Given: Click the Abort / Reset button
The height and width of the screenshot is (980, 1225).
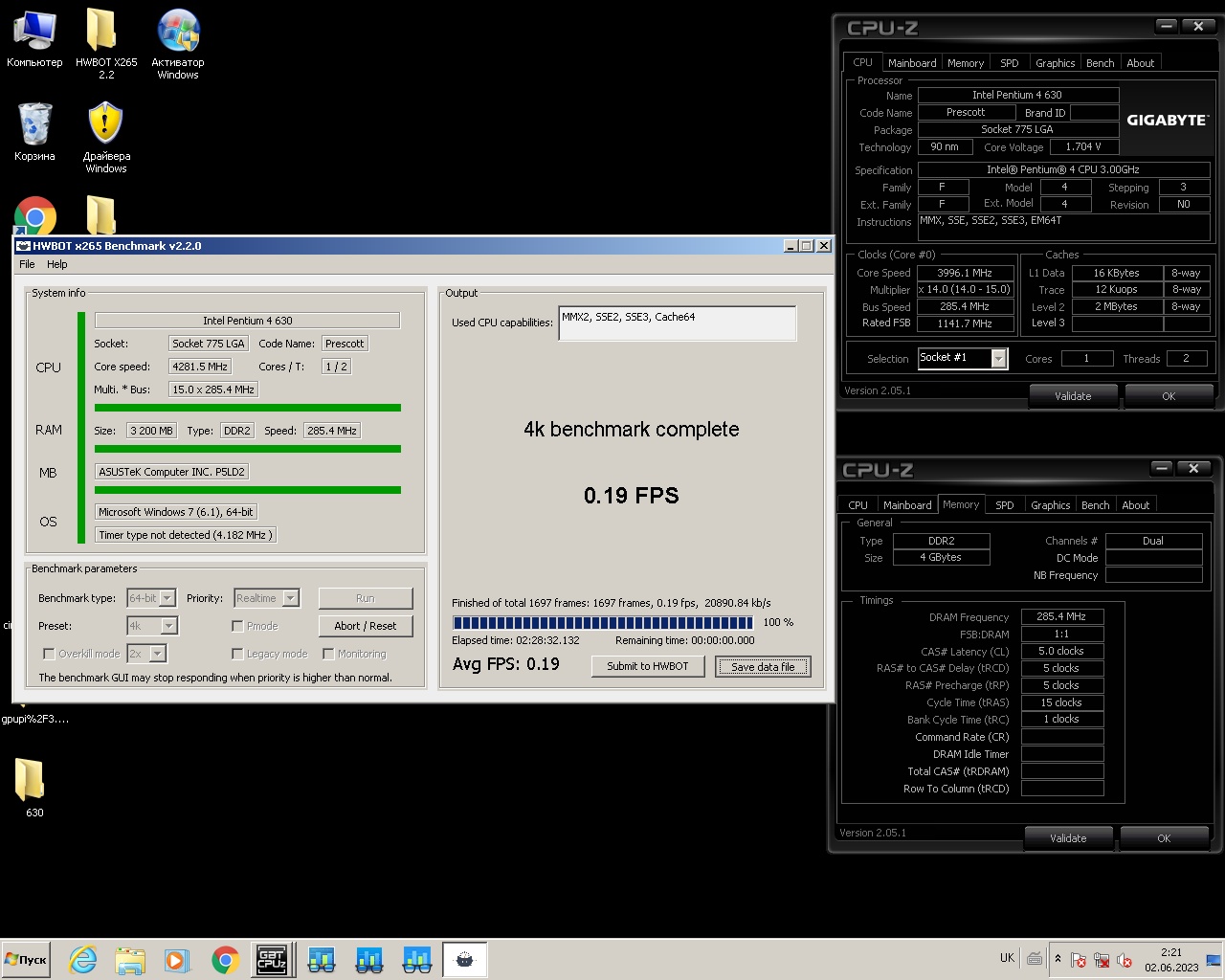Looking at the screenshot, I should point(366,626).
